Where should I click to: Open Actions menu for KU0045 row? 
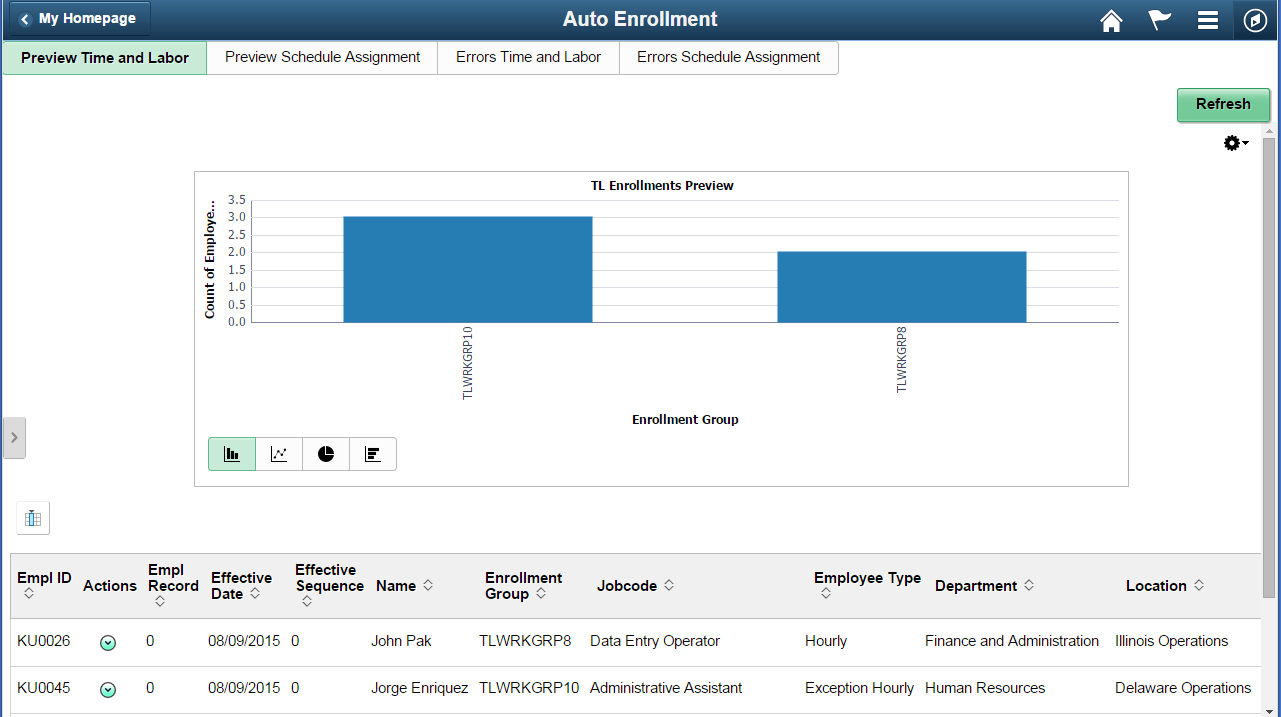pos(108,689)
